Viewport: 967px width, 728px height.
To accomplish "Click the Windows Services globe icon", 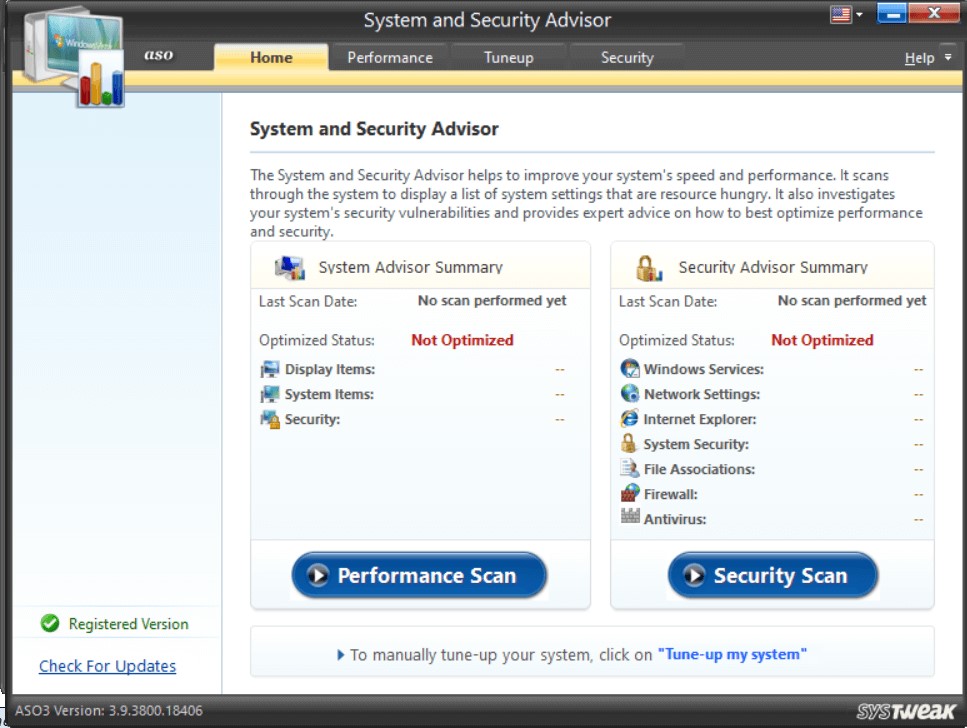I will point(630,369).
